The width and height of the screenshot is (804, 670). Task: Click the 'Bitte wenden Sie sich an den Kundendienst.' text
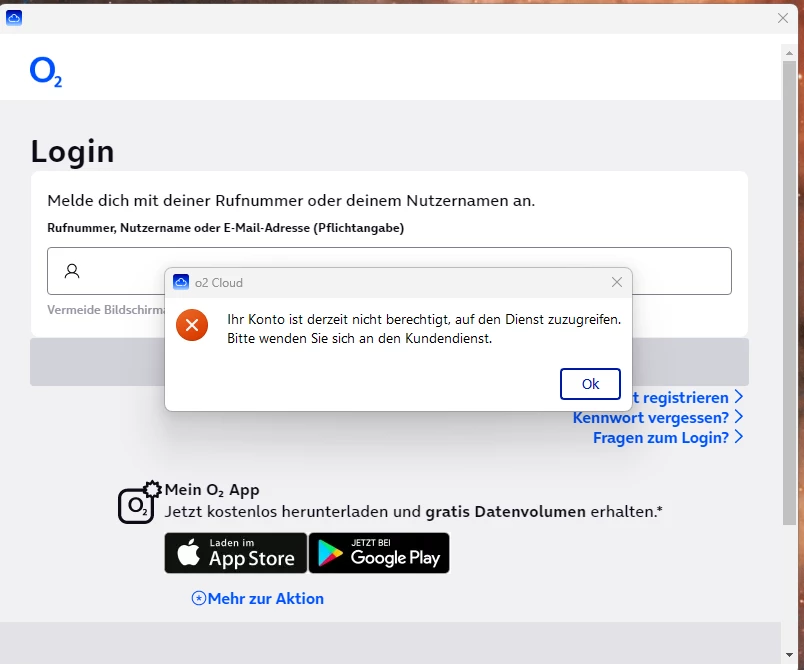(359, 338)
